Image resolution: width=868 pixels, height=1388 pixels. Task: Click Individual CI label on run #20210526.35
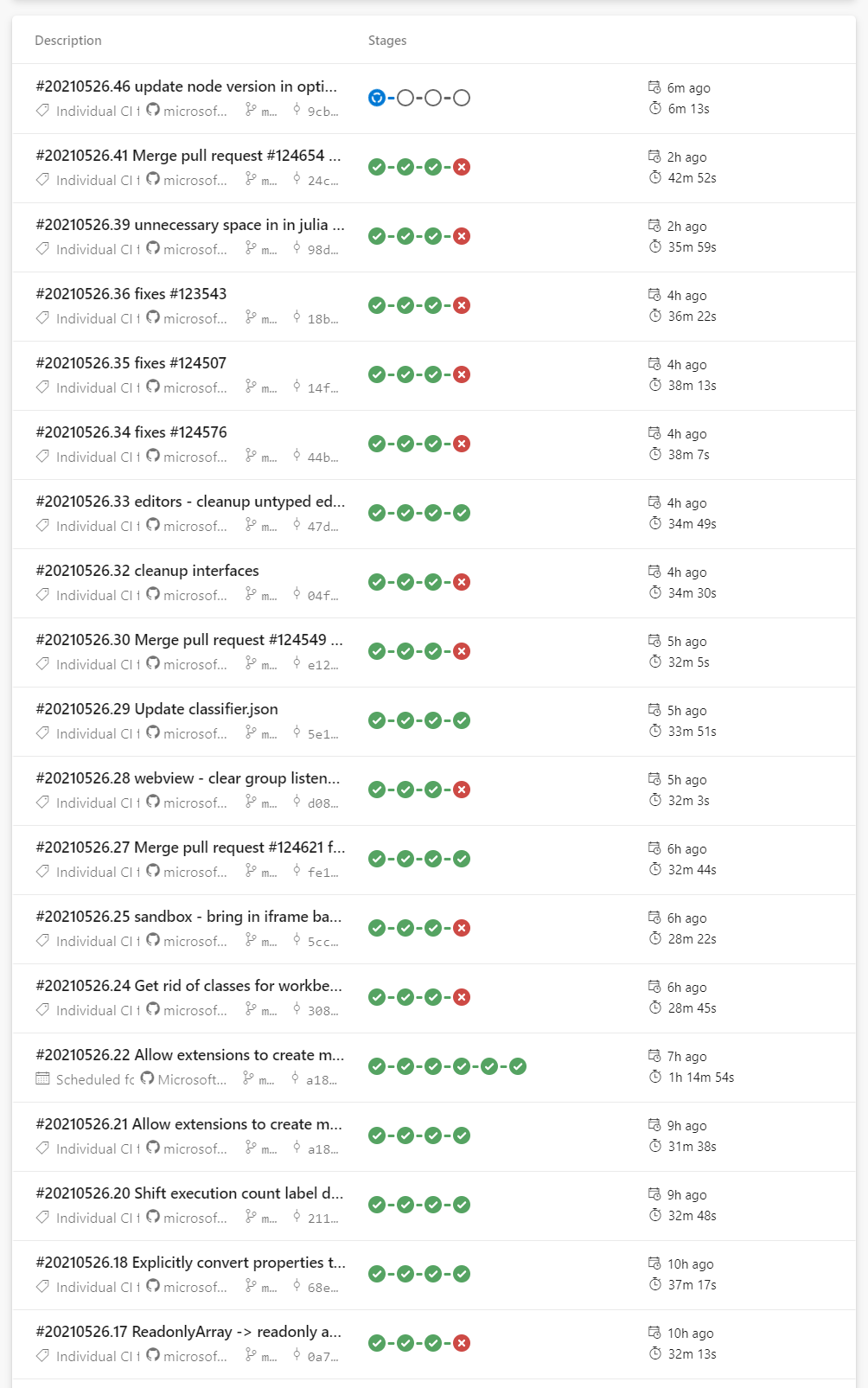pos(98,387)
